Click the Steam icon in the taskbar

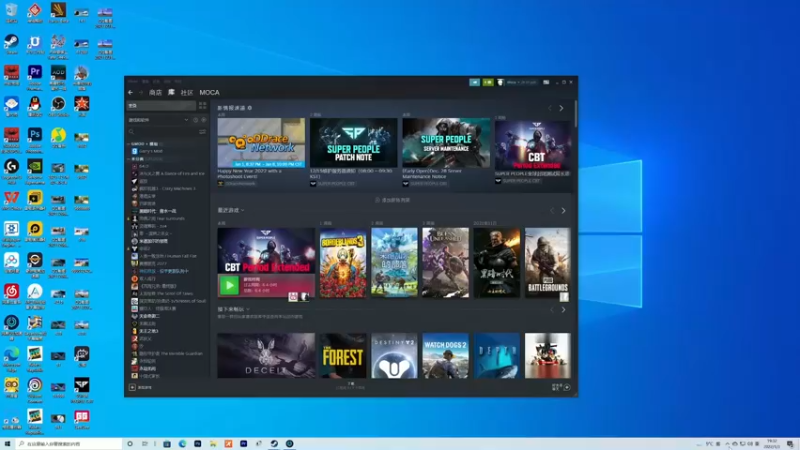point(274,444)
